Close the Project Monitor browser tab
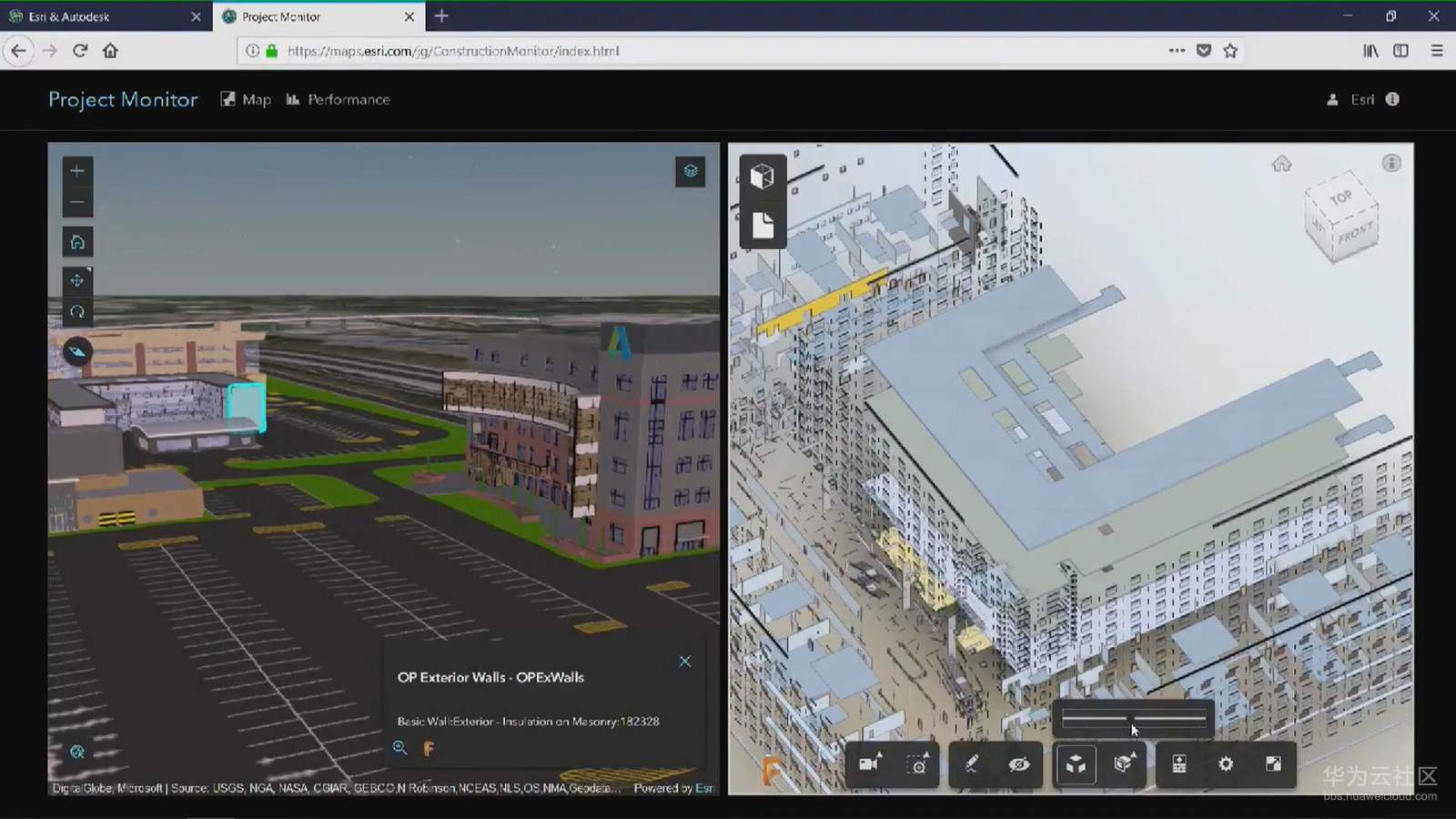Image resolution: width=1456 pixels, height=819 pixels. pyautogui.click(x=409, y=16)
